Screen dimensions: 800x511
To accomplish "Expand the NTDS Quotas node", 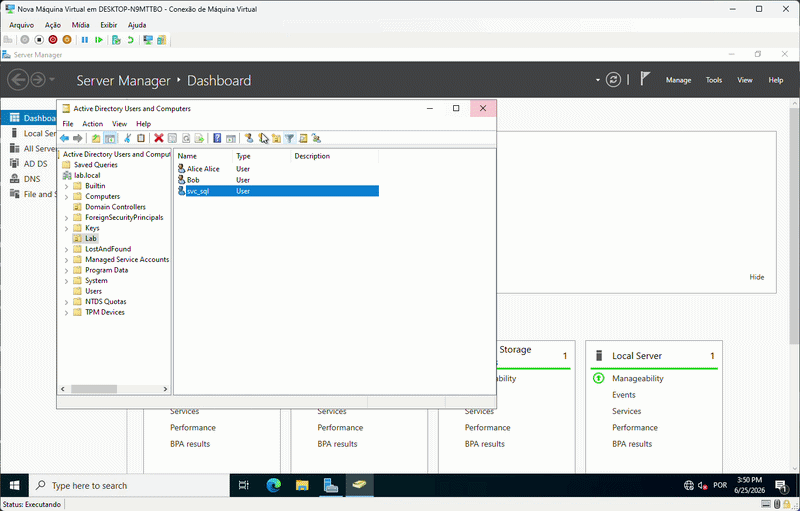I will tap(66, 302).
